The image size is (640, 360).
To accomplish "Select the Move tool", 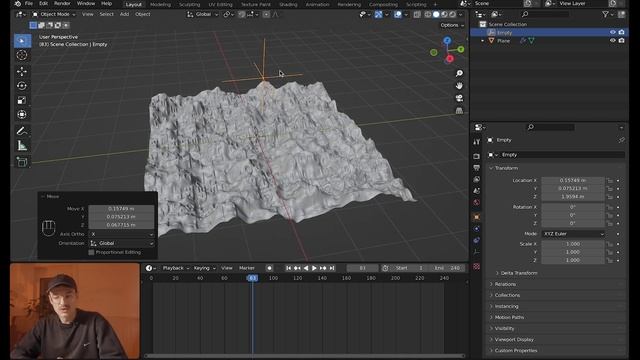I will click(x=22, y=71).
